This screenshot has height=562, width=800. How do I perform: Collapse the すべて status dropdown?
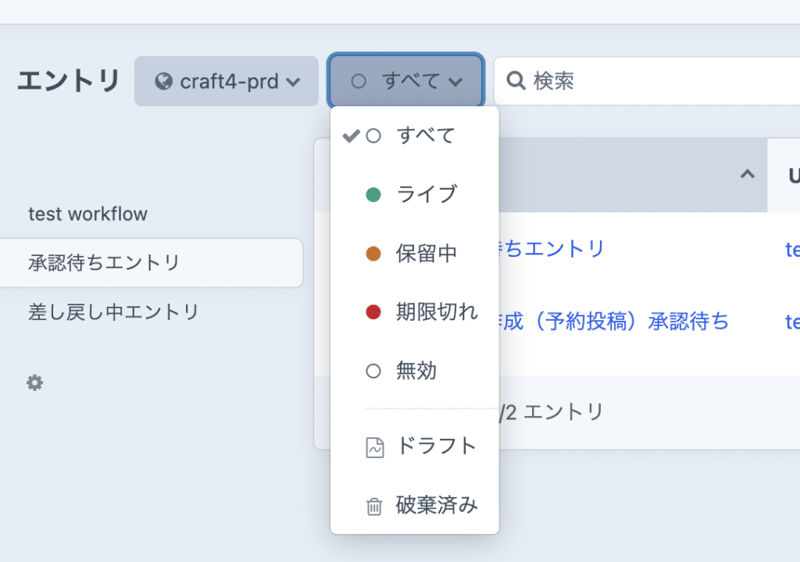406,81
